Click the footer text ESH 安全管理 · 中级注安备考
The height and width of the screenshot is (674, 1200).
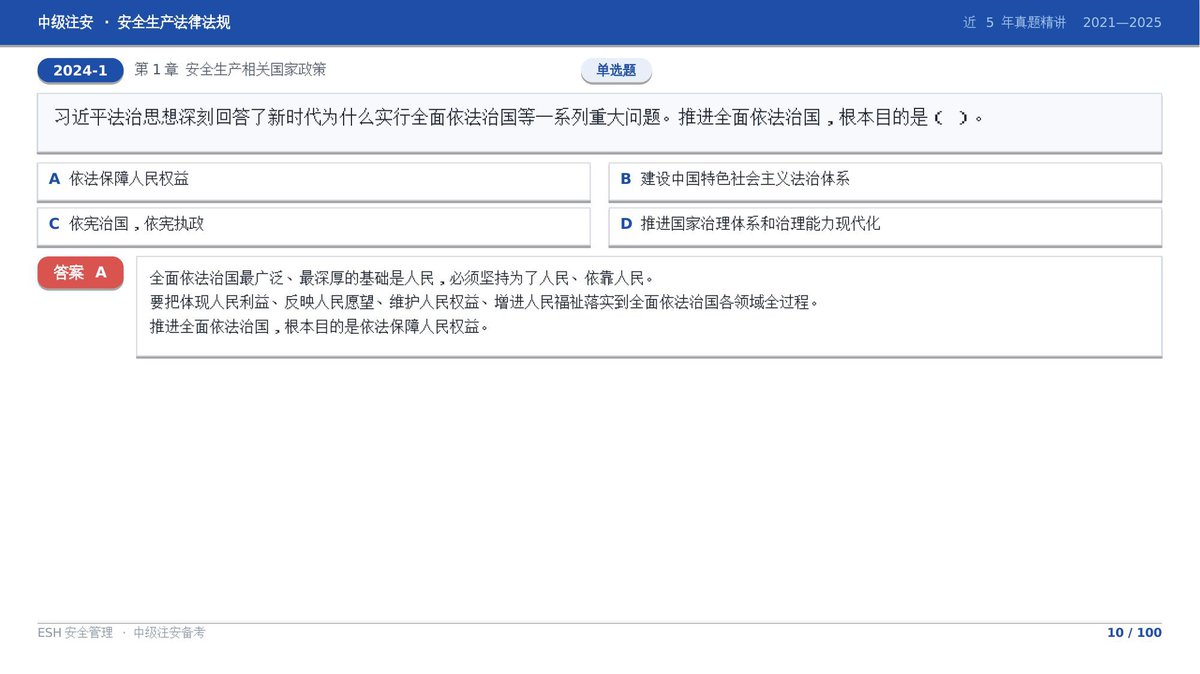(x=121, y=633)
